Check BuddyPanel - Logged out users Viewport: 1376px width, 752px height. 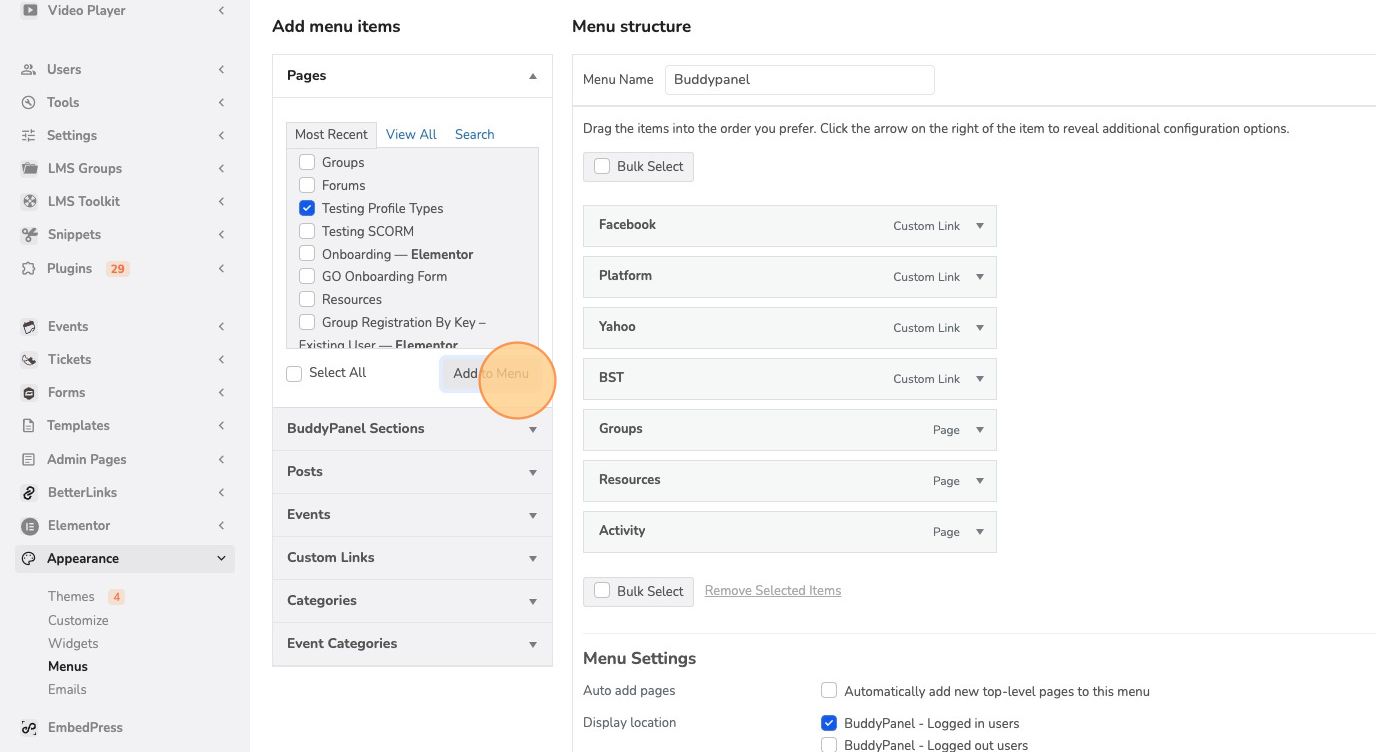(829, 745)
